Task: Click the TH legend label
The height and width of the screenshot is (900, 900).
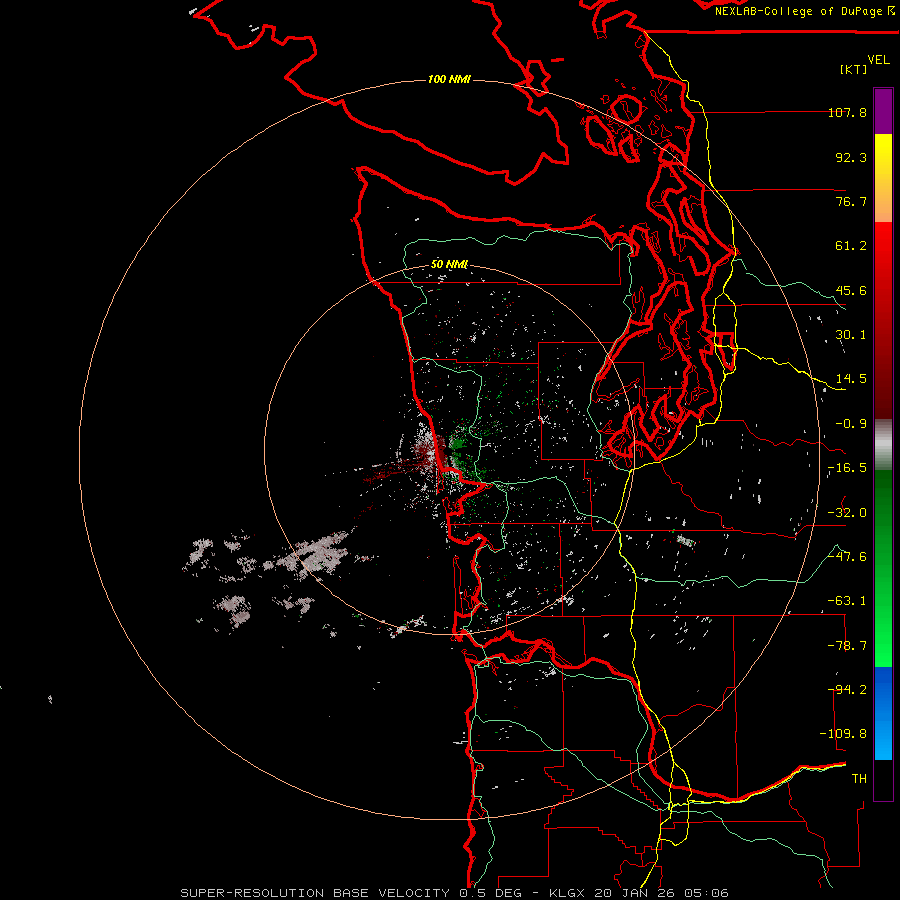Action: pyautogui.click(x=859, y=779)
